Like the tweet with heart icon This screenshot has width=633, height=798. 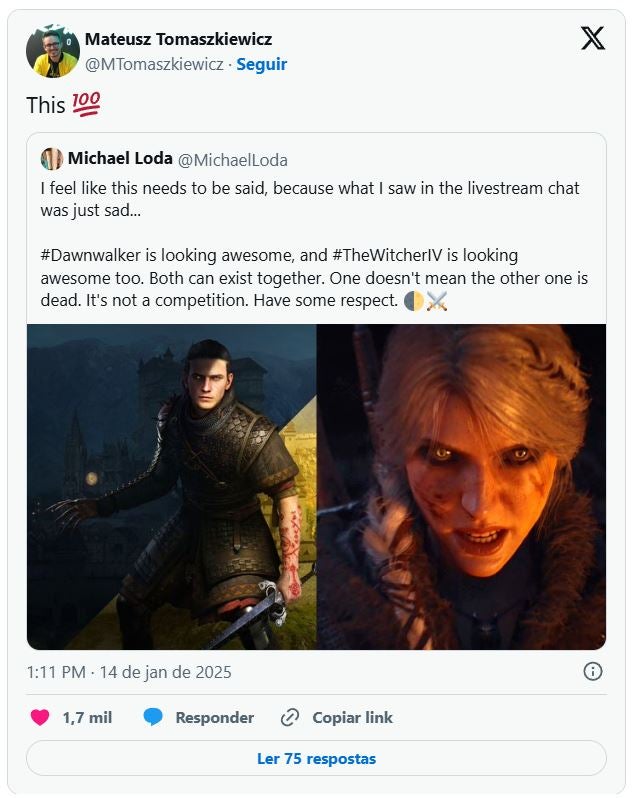(40, 717)
